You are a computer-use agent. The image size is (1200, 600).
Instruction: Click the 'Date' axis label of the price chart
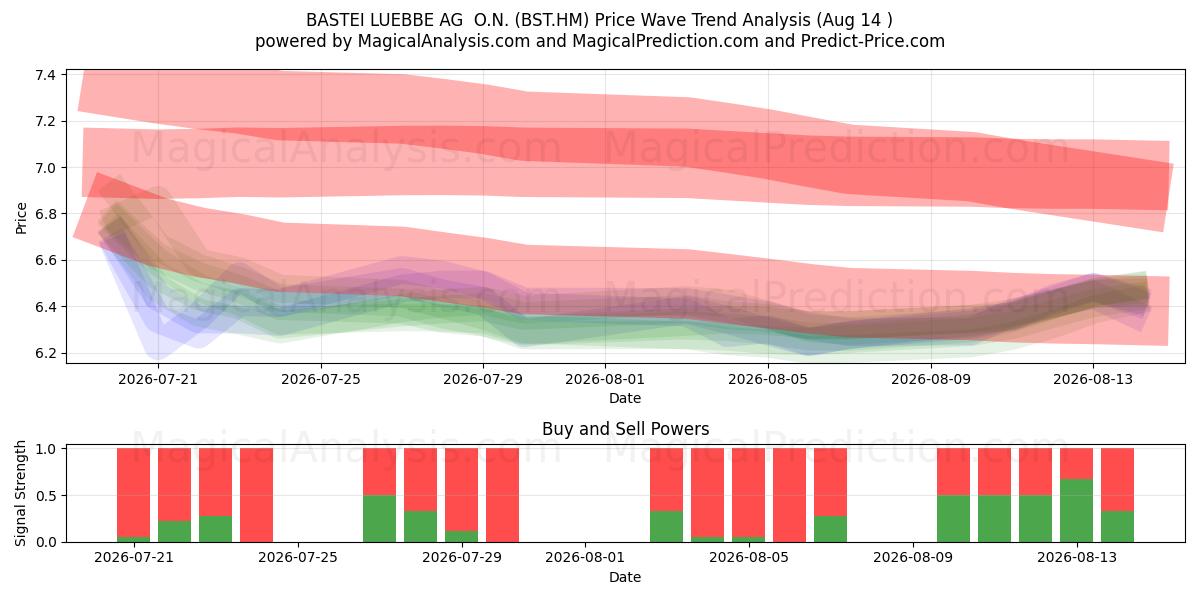pos(625,398)
